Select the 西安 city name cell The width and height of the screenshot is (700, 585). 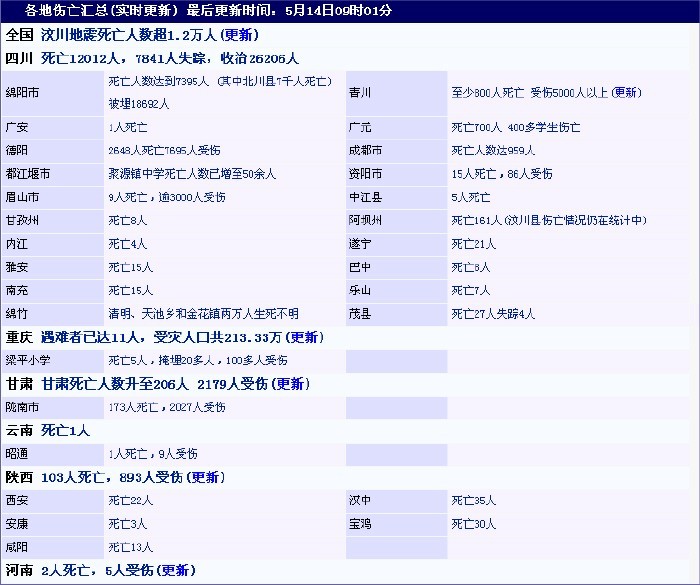pos(17,500)
